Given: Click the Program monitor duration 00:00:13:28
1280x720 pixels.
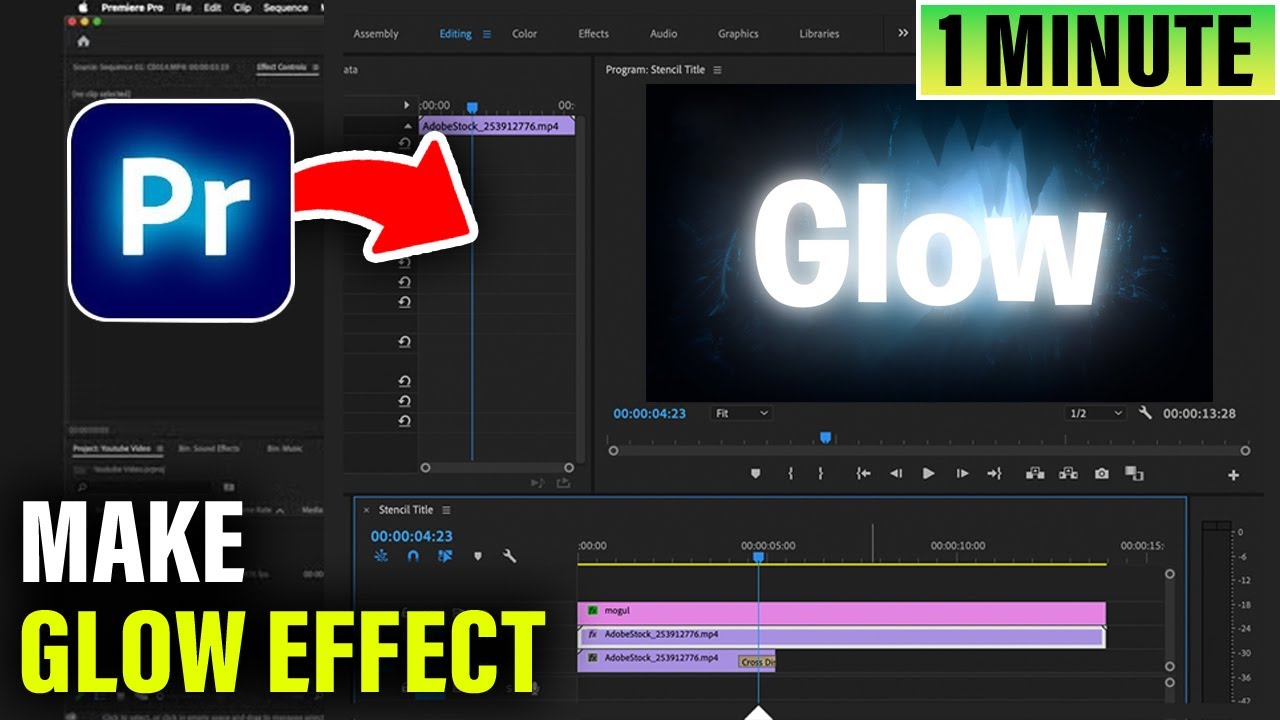Looking at the screenshot, I should point(1199,413).
